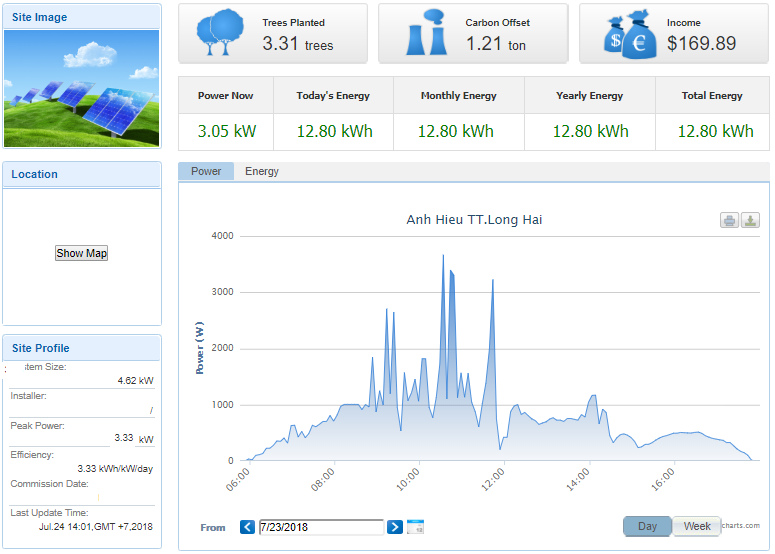Click the Location panel header
The height and width of the screenshot is (554, 775).
(82, 174)
